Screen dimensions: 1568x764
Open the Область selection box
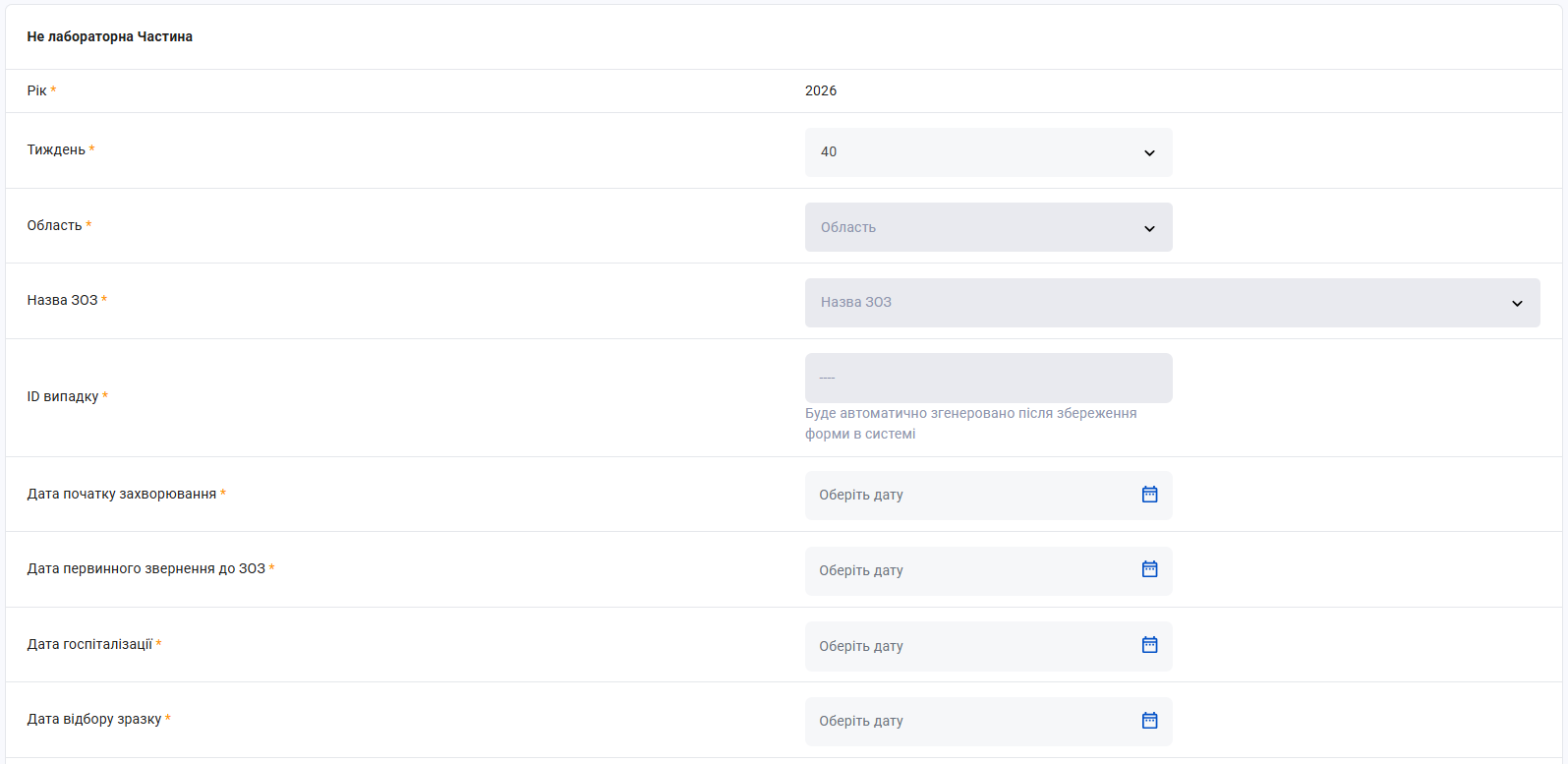[988, 227]
